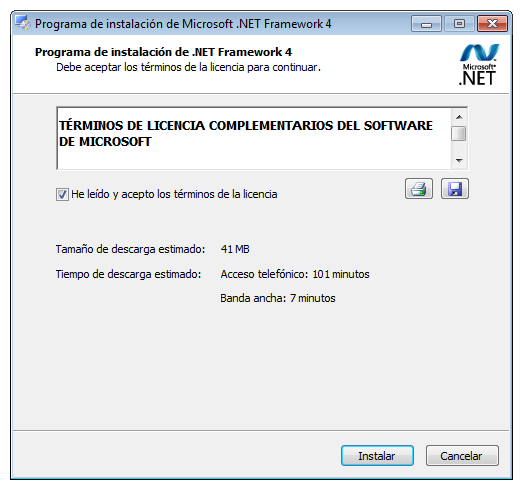Viewport: 527px width, 493px height.
Task: Maximize the installer window
Action: tap(459, 24)
